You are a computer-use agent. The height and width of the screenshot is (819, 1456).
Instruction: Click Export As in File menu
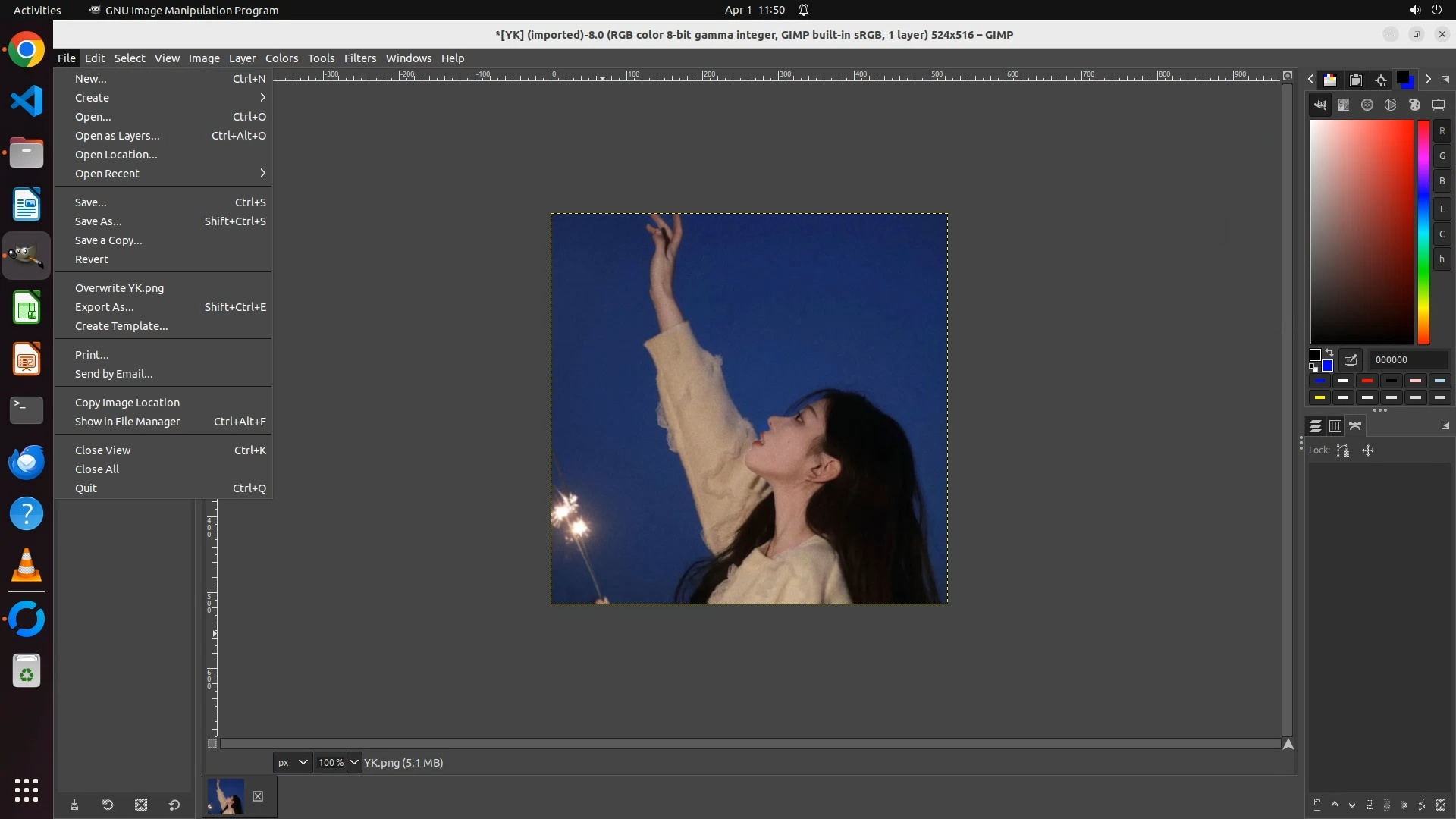[104, 307]
